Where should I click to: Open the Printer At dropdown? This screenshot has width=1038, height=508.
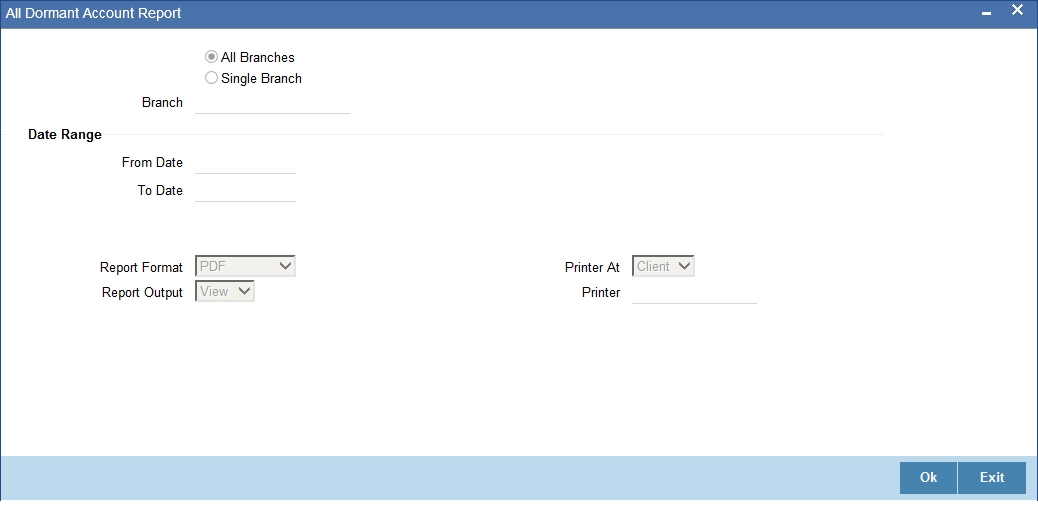[x=663, y=266]
